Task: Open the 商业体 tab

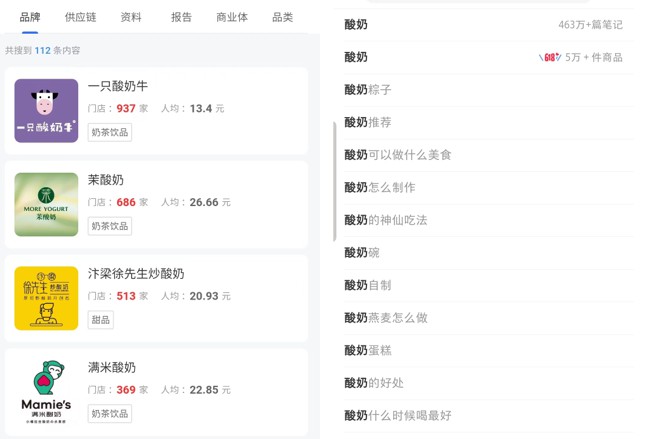Action: pos(232,17)
